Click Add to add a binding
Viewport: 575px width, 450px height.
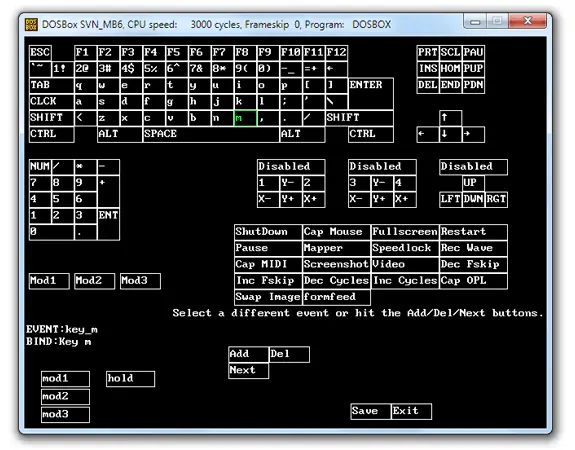click(248, 355)
